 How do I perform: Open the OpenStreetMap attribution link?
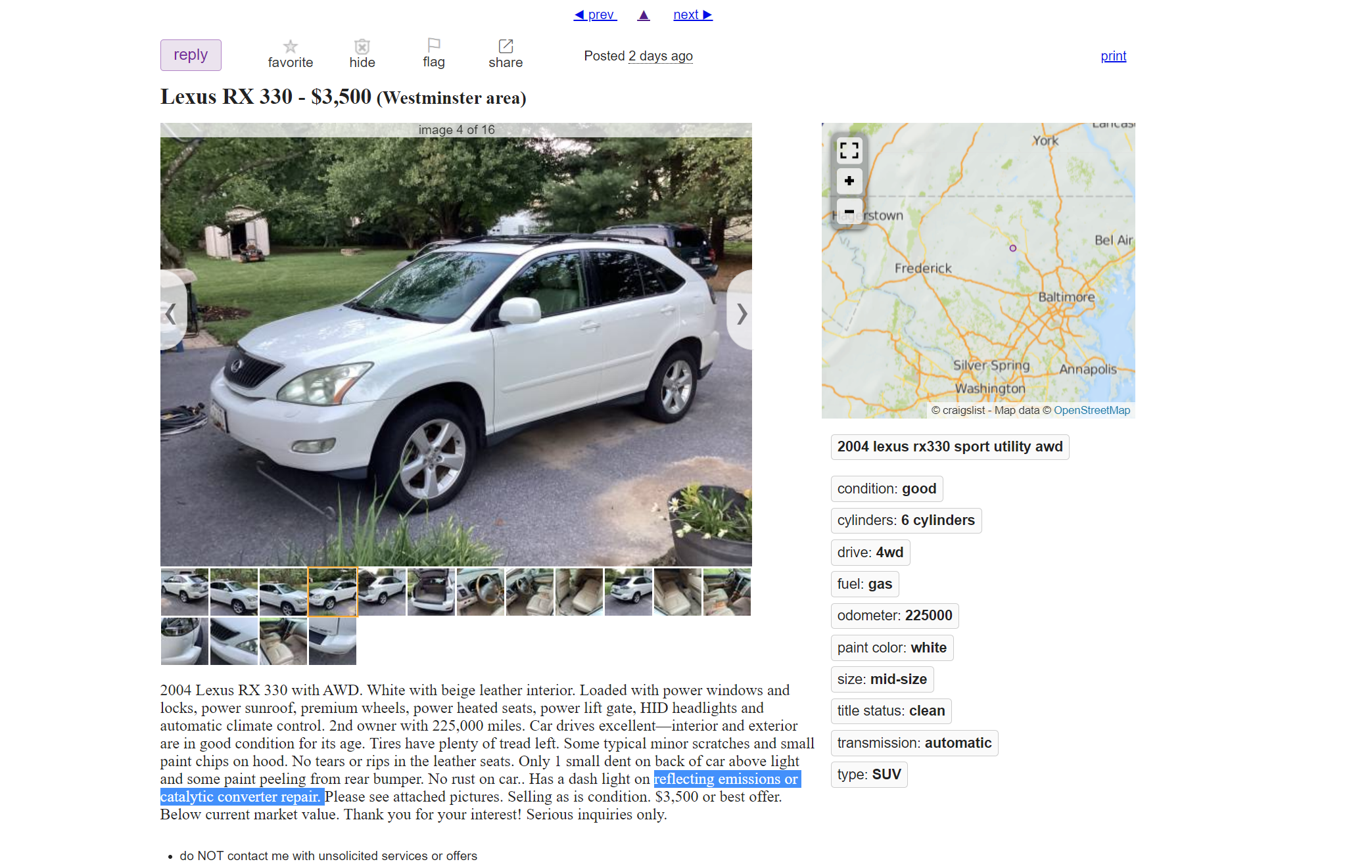coord(1091,410)
